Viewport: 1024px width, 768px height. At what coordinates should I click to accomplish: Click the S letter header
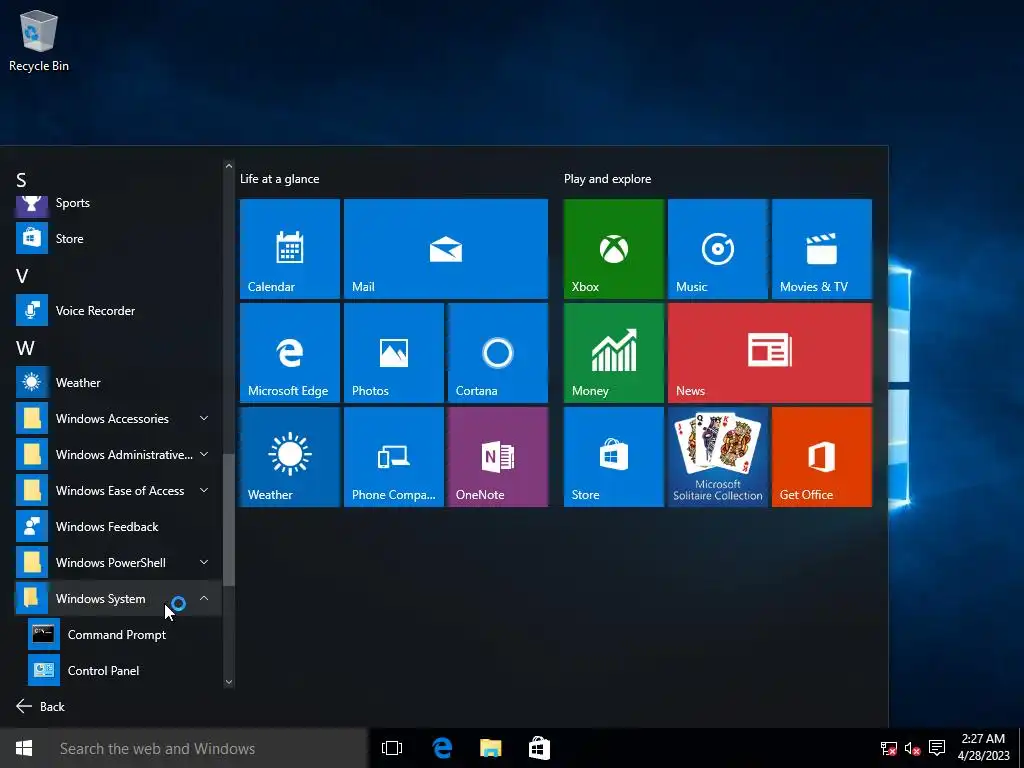22,180
